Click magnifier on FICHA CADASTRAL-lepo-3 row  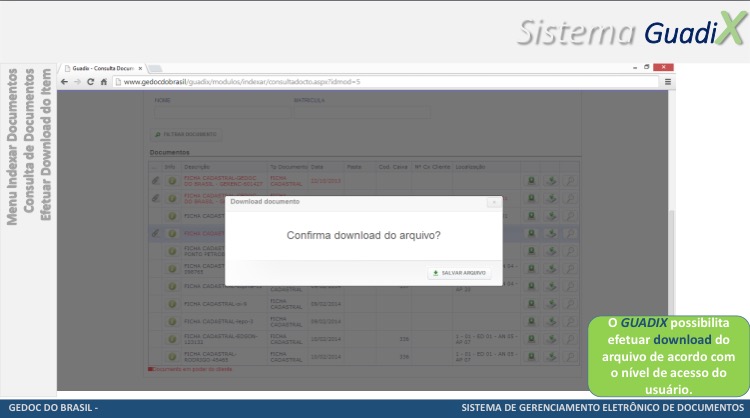(570, 321)
